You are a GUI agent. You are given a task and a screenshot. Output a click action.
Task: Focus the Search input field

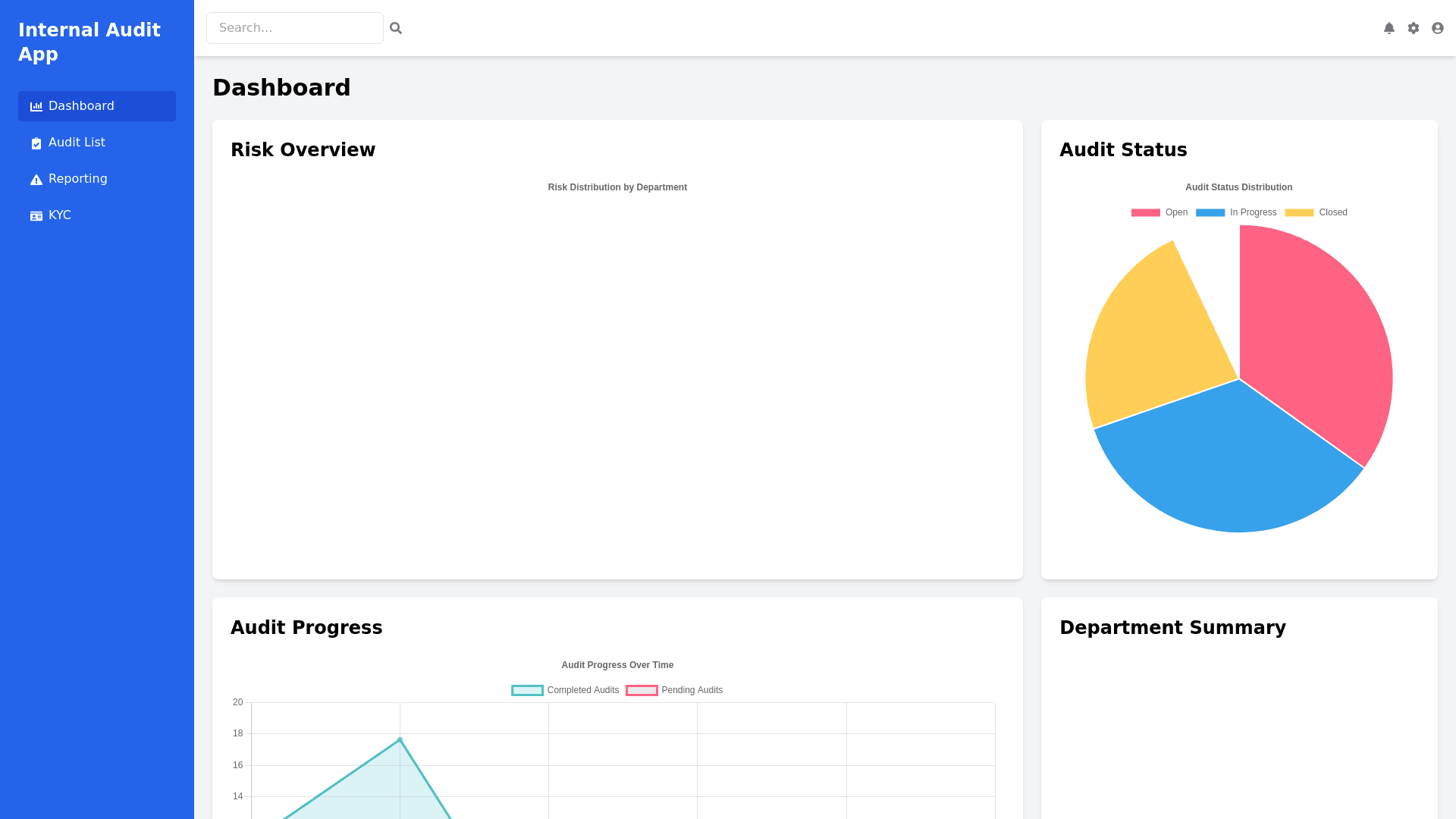tap(294, 28)
